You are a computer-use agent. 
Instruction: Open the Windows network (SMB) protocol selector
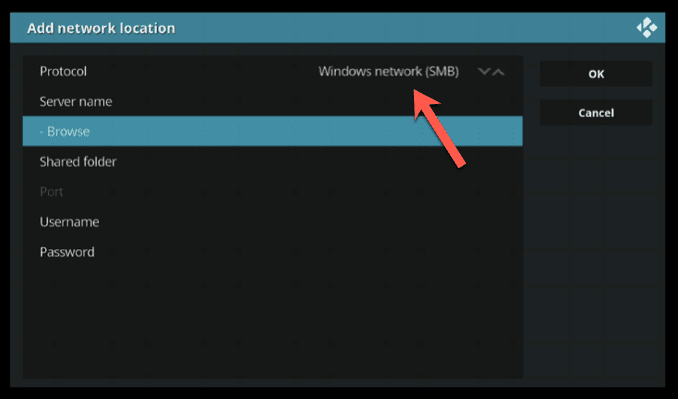388,71
